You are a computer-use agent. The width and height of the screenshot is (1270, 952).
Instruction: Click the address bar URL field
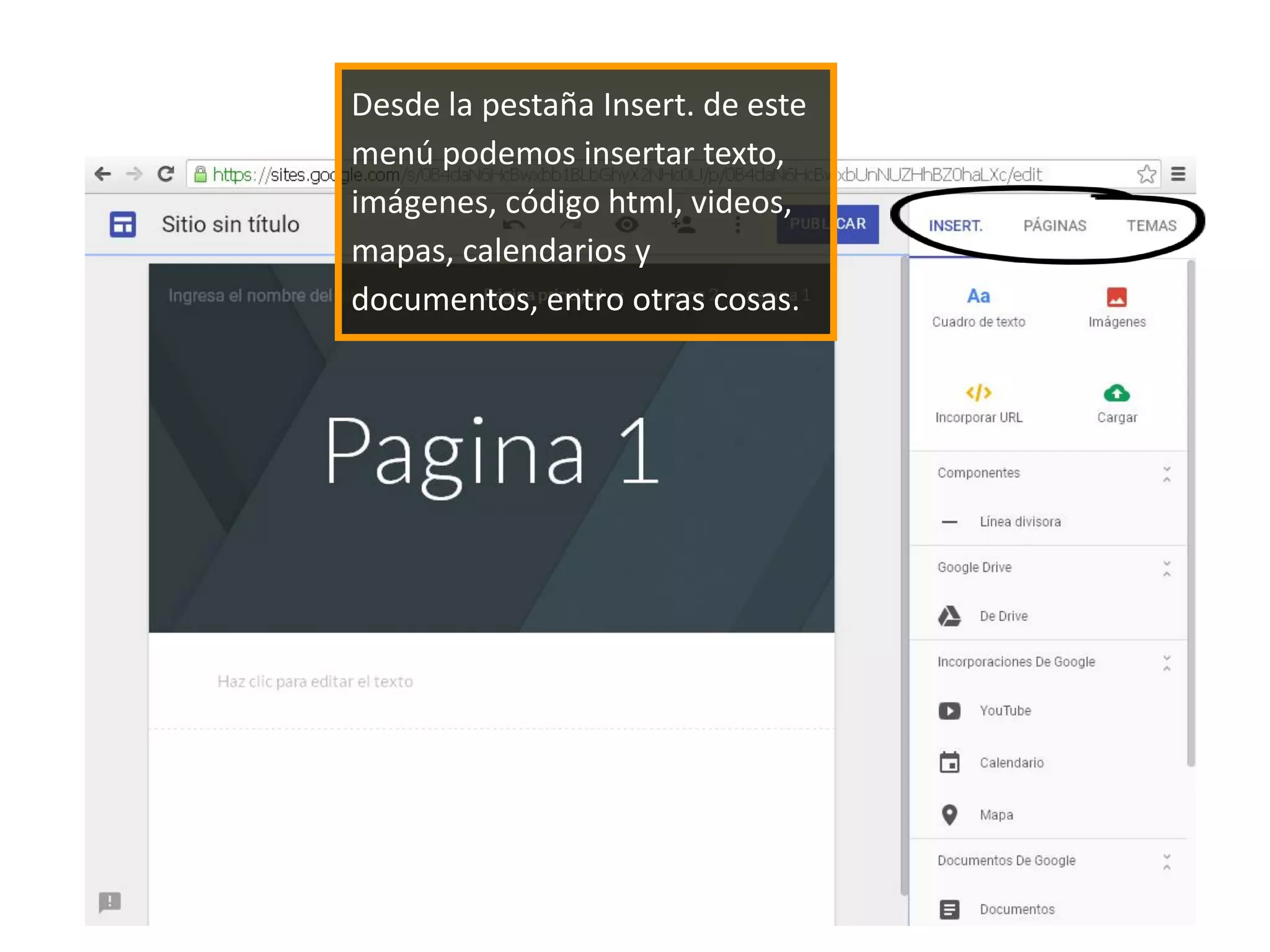click(673, 174)
